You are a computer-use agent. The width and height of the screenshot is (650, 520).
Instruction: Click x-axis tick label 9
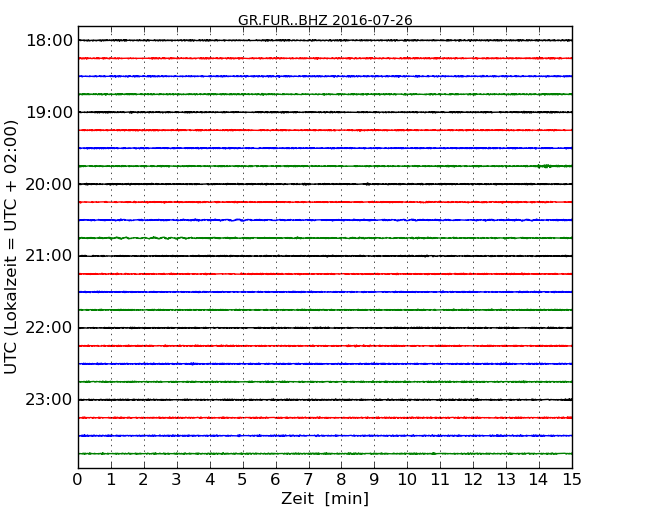point(374,480)
